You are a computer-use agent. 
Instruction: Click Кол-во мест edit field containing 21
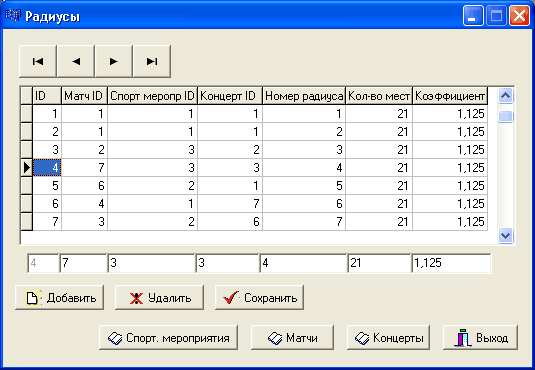(x=379, y=263)
